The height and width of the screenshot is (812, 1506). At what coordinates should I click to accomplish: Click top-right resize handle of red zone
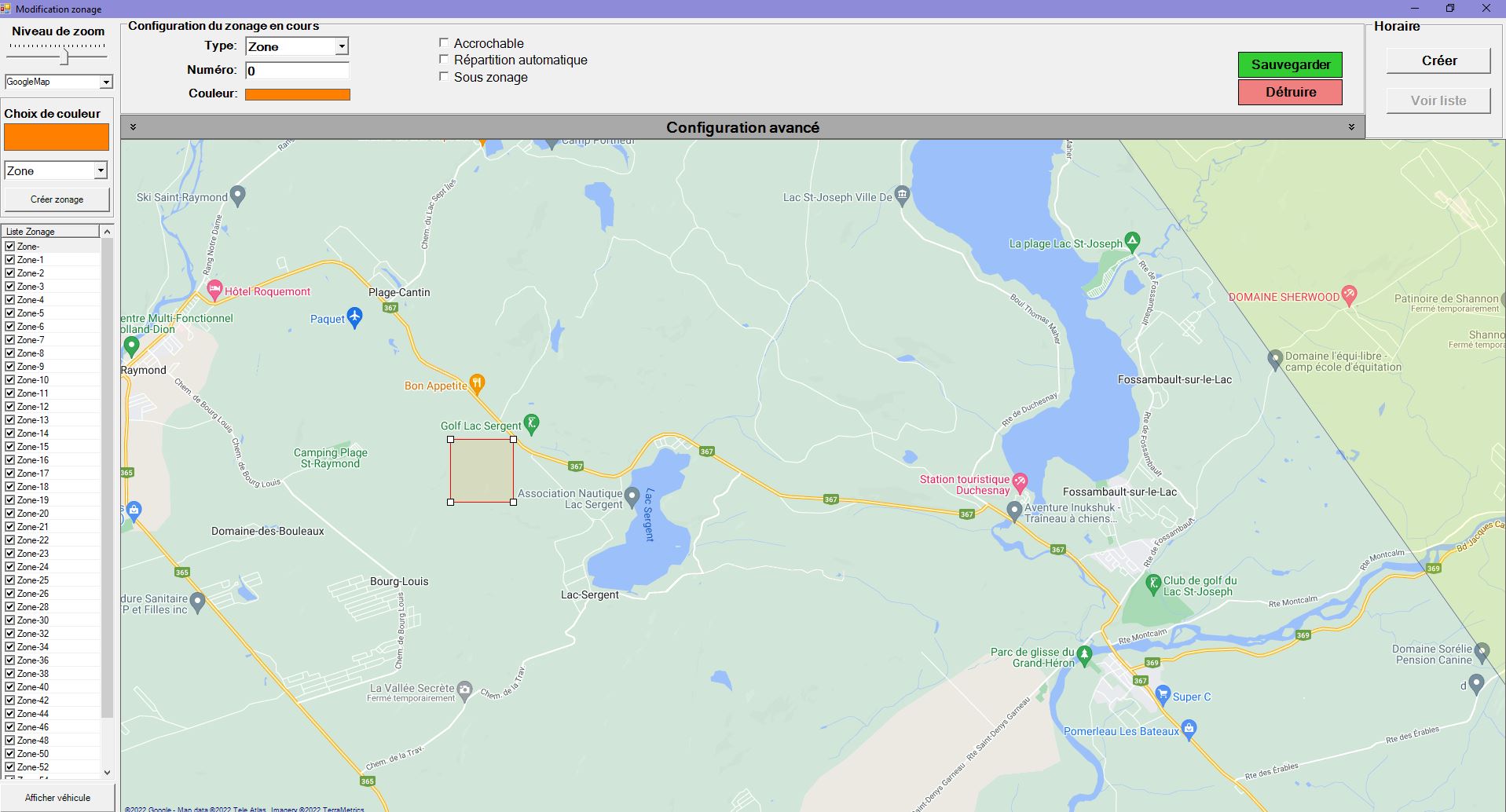click(x=514, y=440)
